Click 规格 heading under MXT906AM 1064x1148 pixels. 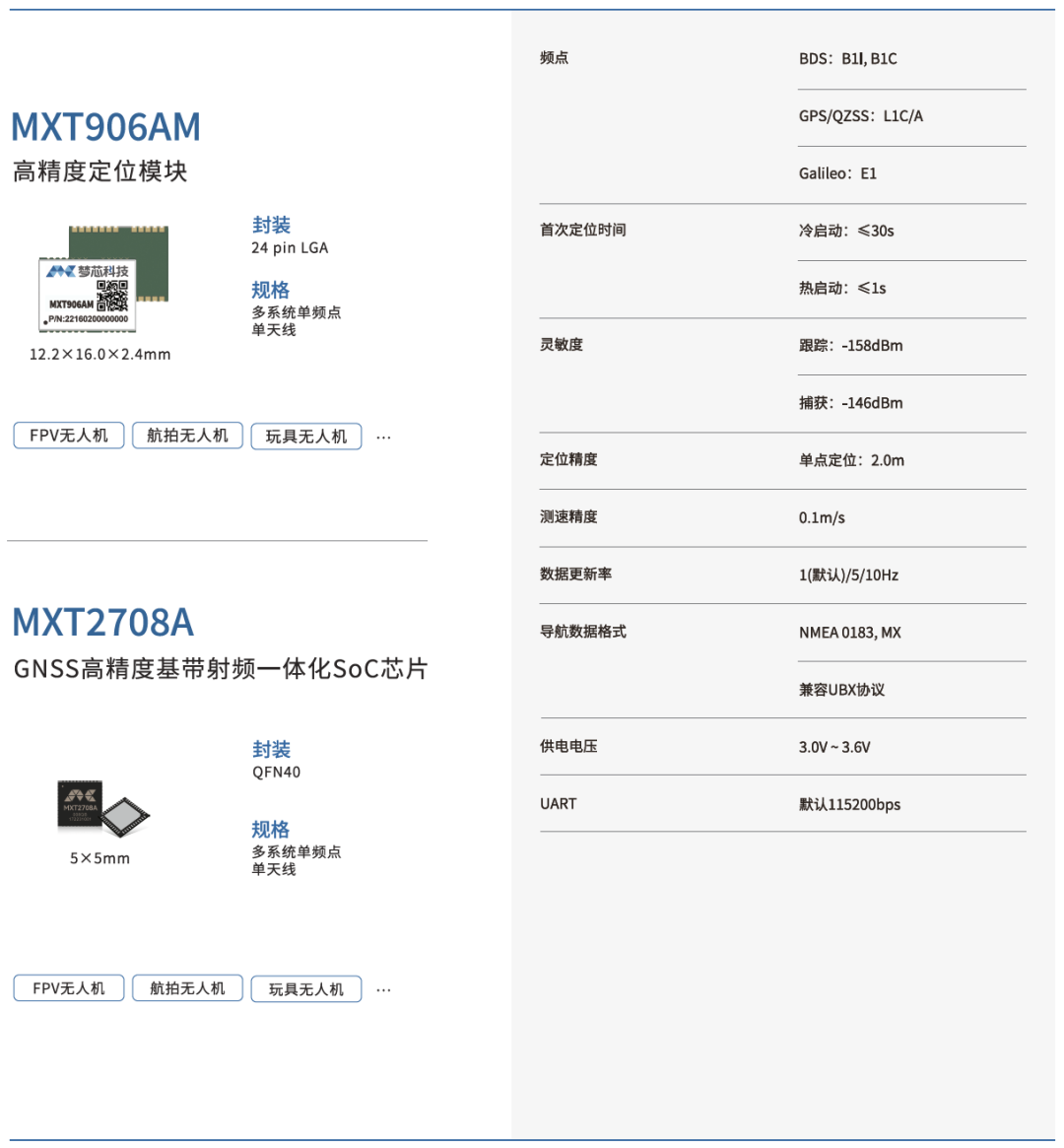click(x=271, y=290)
